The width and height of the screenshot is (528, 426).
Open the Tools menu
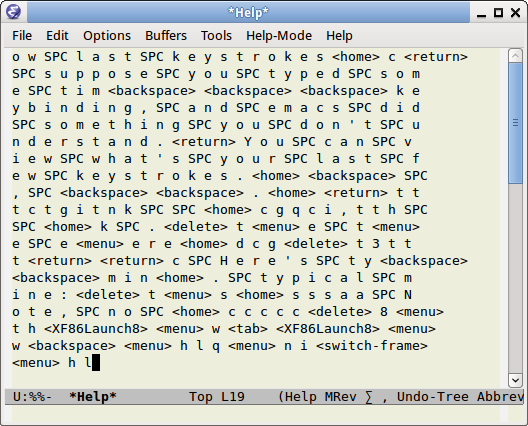click(x=216, y=36)
